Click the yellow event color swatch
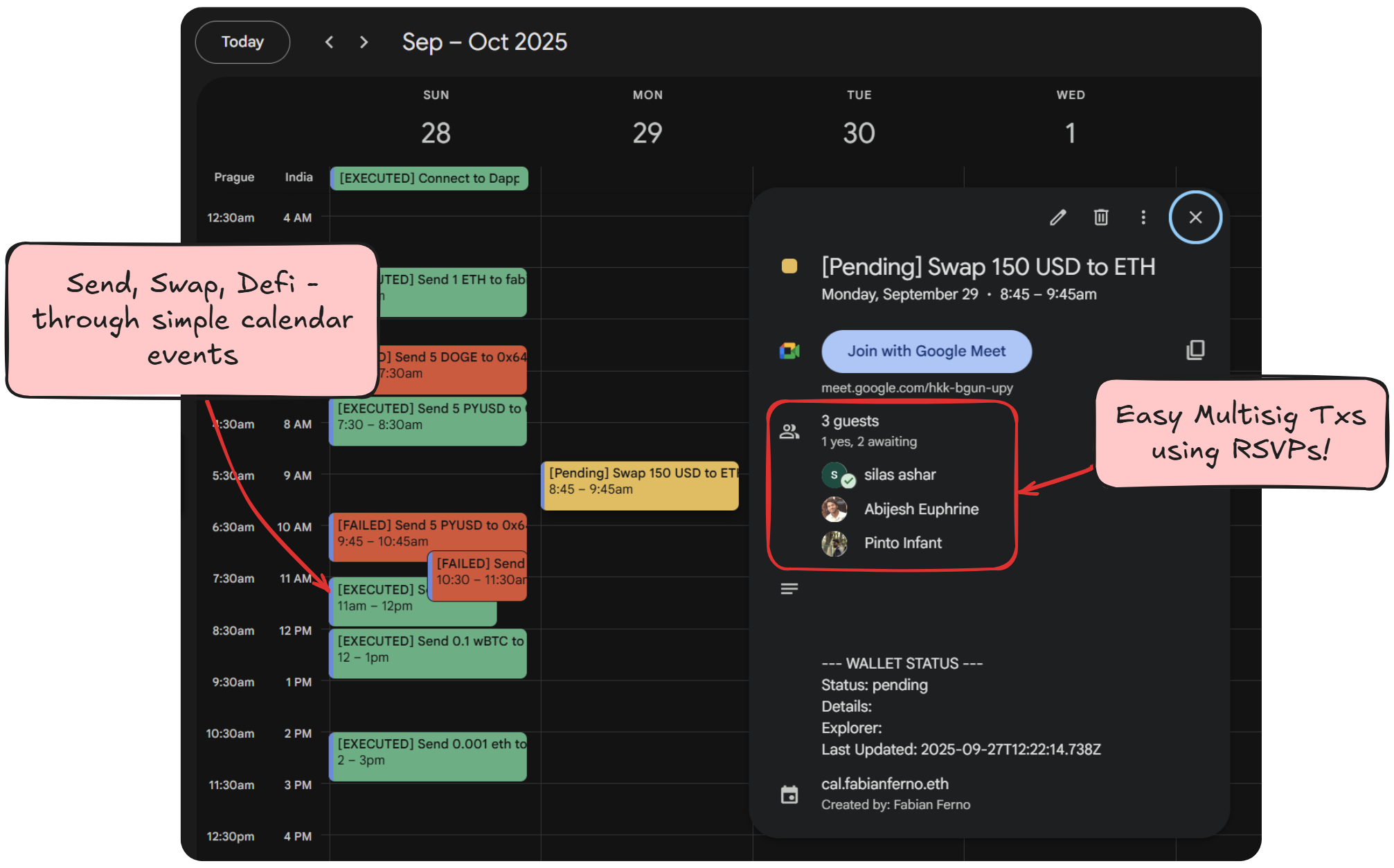The height and width of the screenshot is (868, 1394). point(789,266)
